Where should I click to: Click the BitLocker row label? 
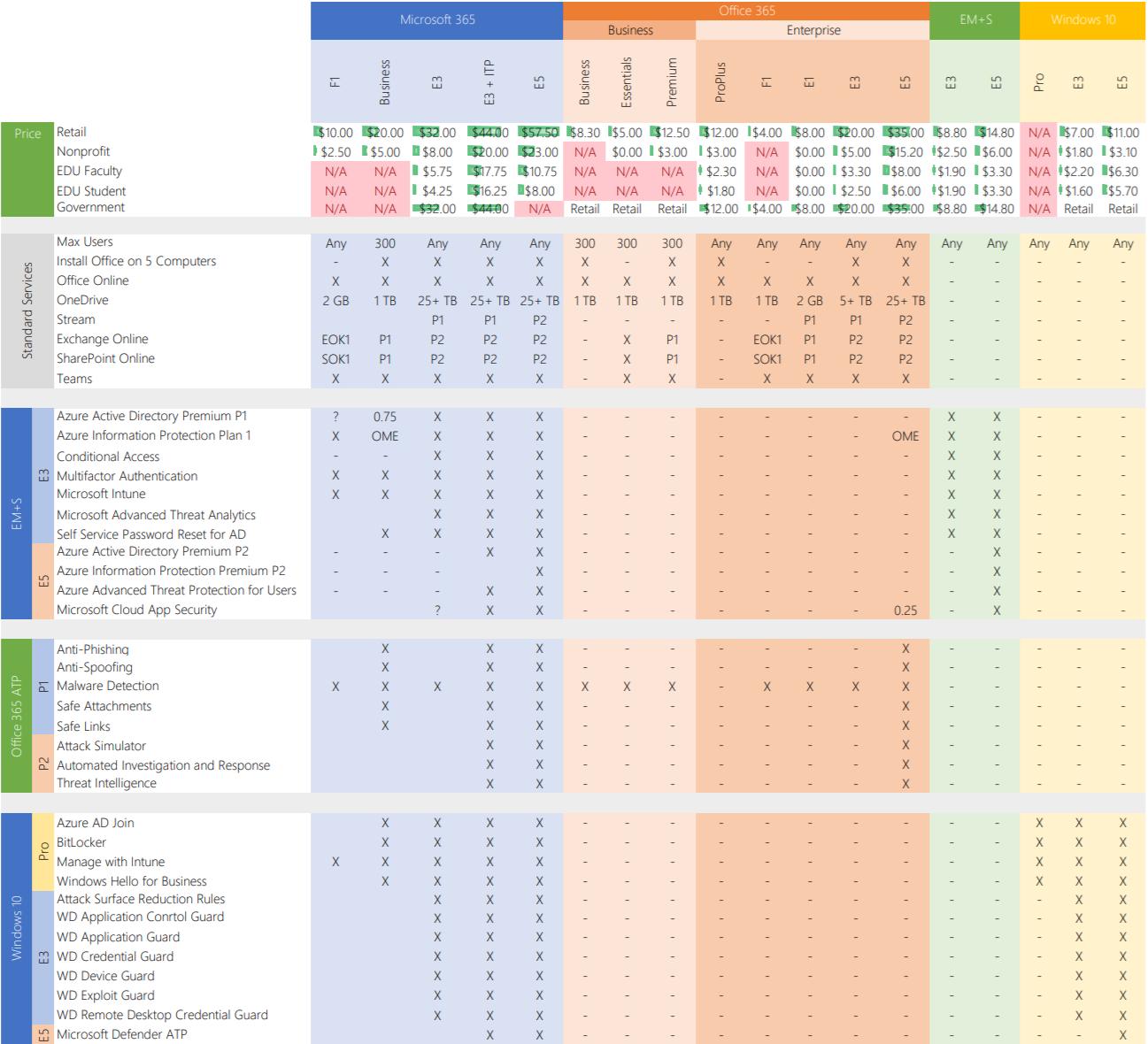[81, 842]
